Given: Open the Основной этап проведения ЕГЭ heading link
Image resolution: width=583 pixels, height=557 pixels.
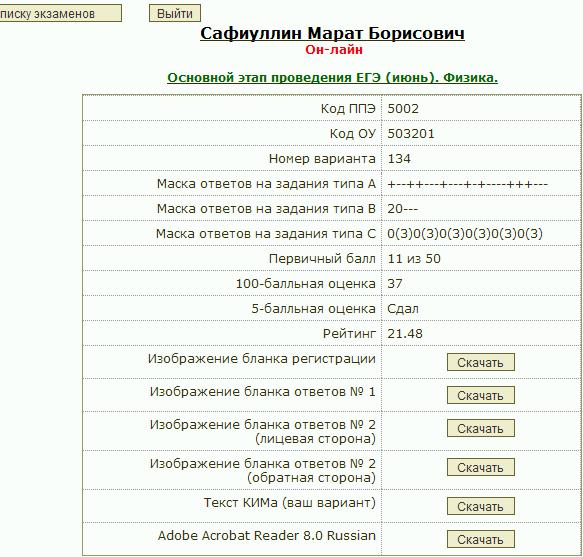Looking at the screenshot, I should pos(332,78).
